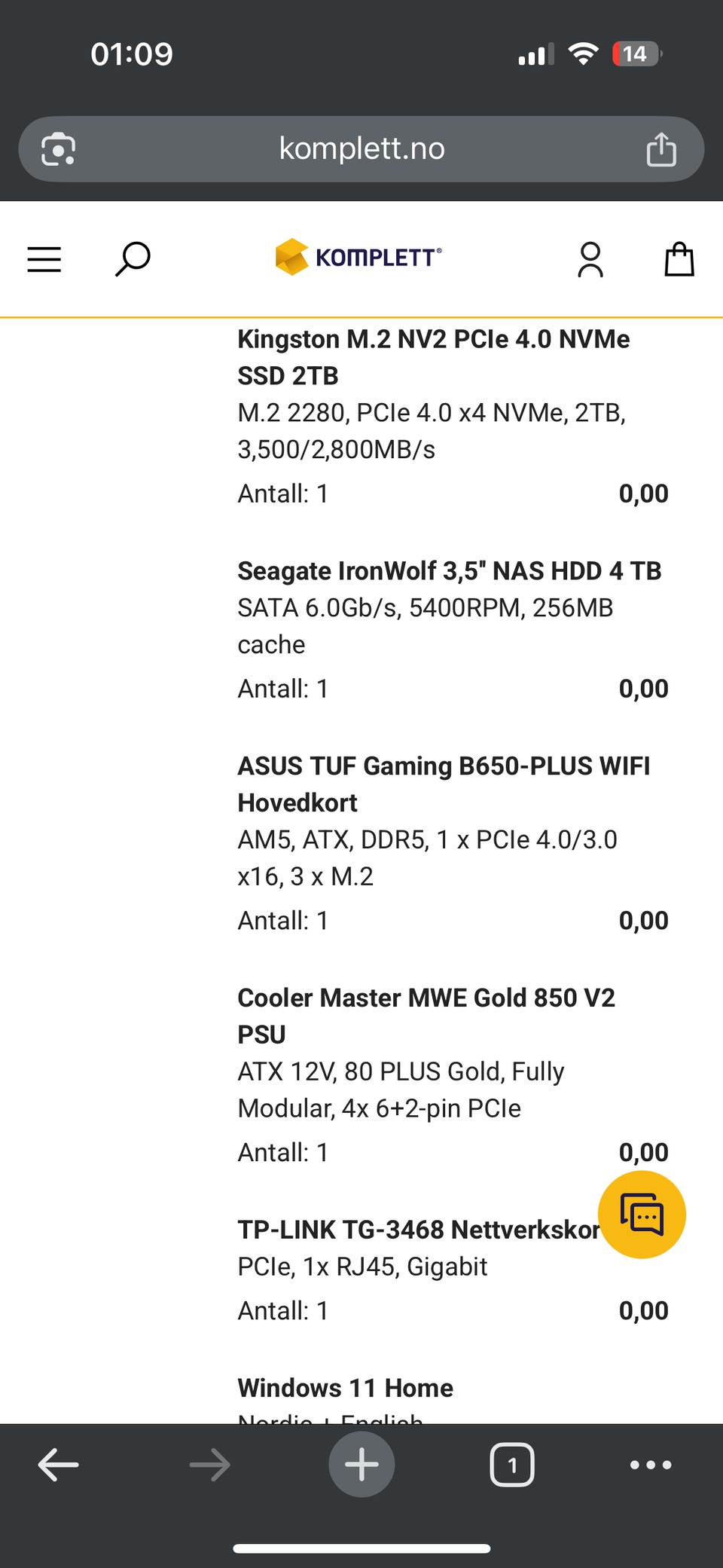The width and height of the screenshot is (723, 1568).
Task: Tap the browser share icon
Action: (661, 149)
